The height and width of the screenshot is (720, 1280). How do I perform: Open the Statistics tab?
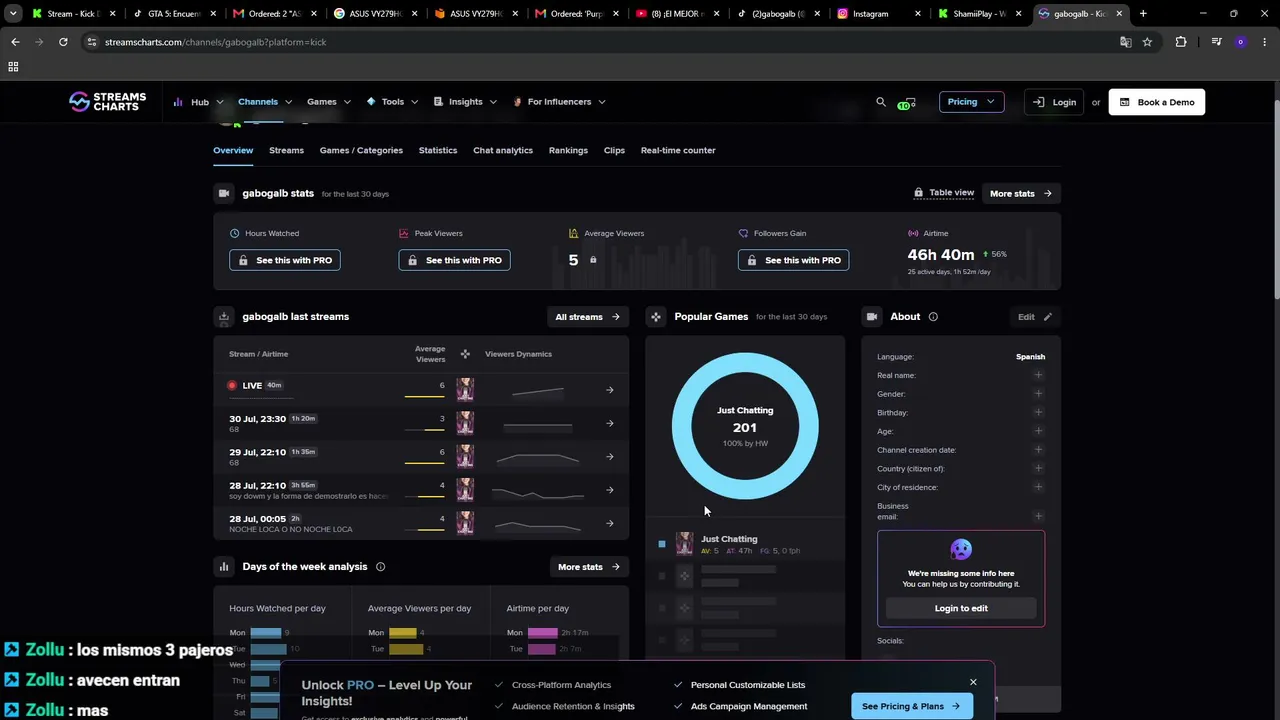438,150
